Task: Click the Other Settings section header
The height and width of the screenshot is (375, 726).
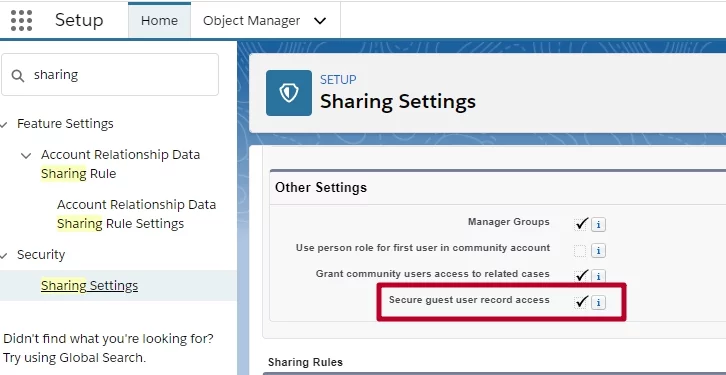Action: (x=321, y=188)
